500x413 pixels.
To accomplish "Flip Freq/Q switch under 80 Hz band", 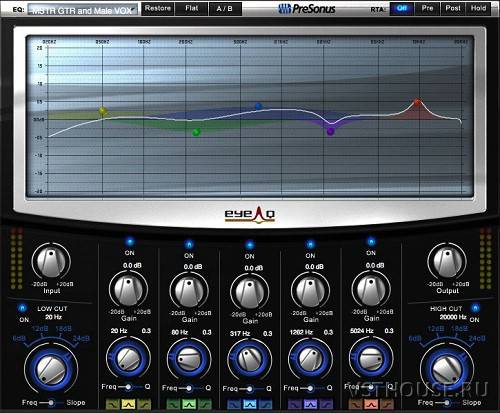I will pyautogui.click(x=189, y=388).
